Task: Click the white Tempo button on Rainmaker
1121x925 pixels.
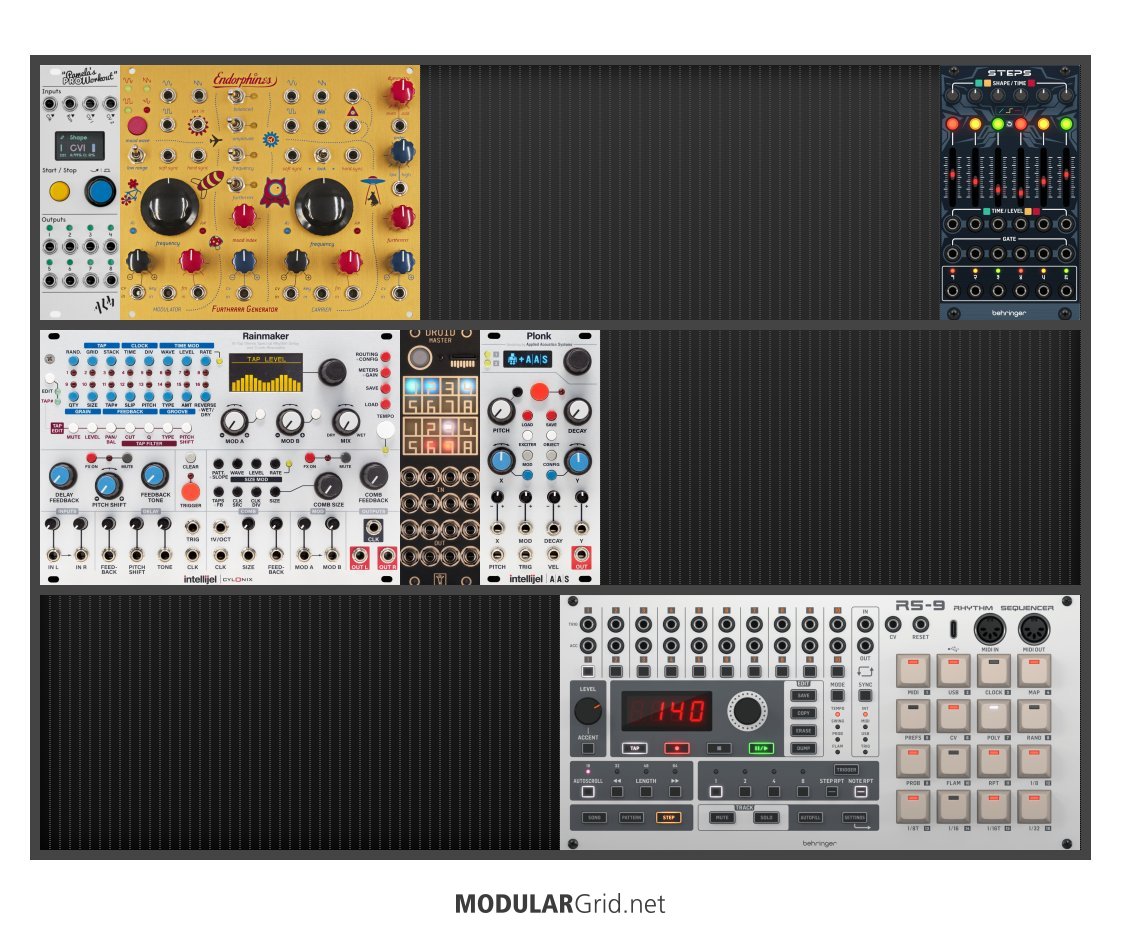Action: point(385,433)
